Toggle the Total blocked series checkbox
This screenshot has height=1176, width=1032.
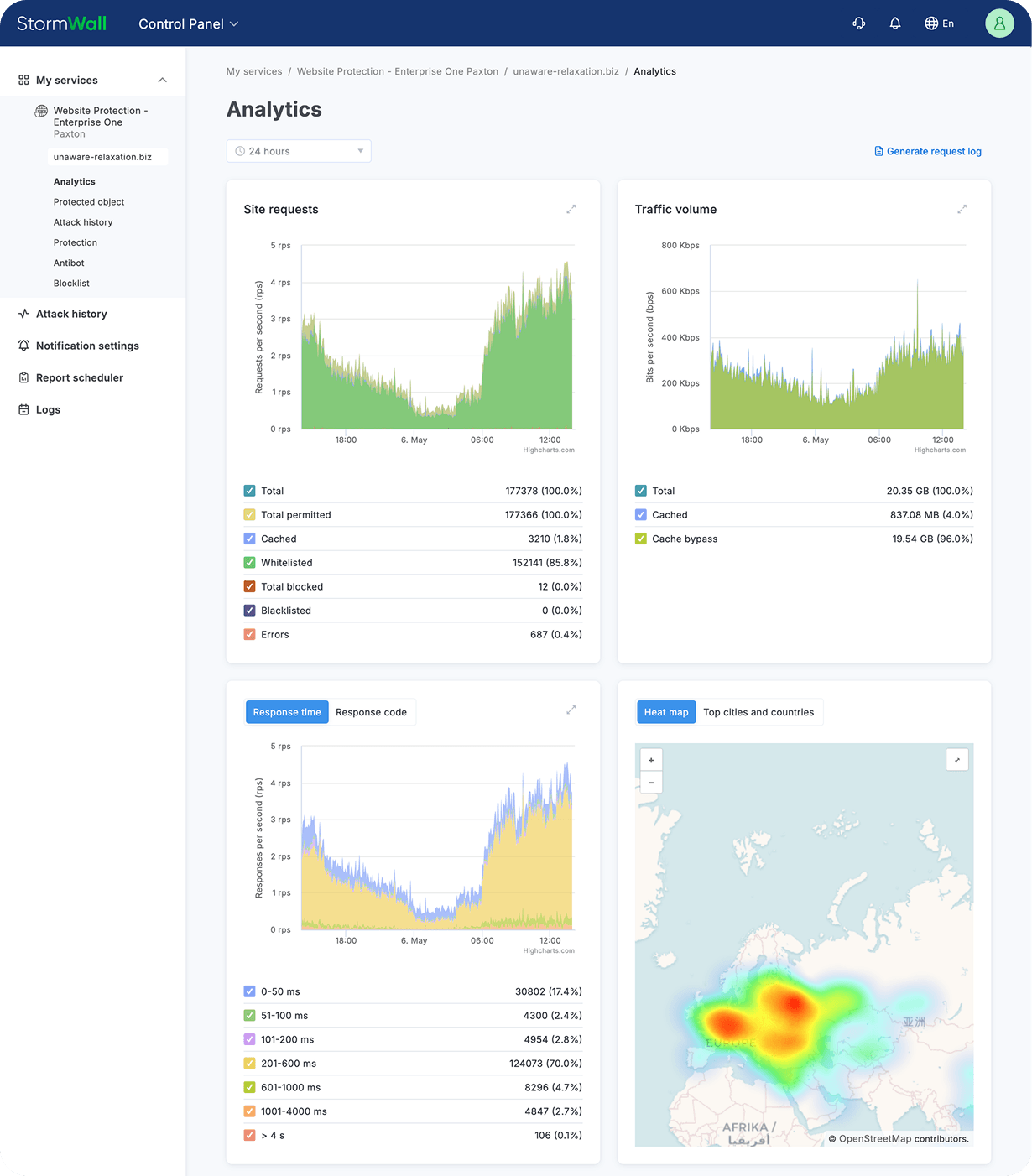[249, 586]
